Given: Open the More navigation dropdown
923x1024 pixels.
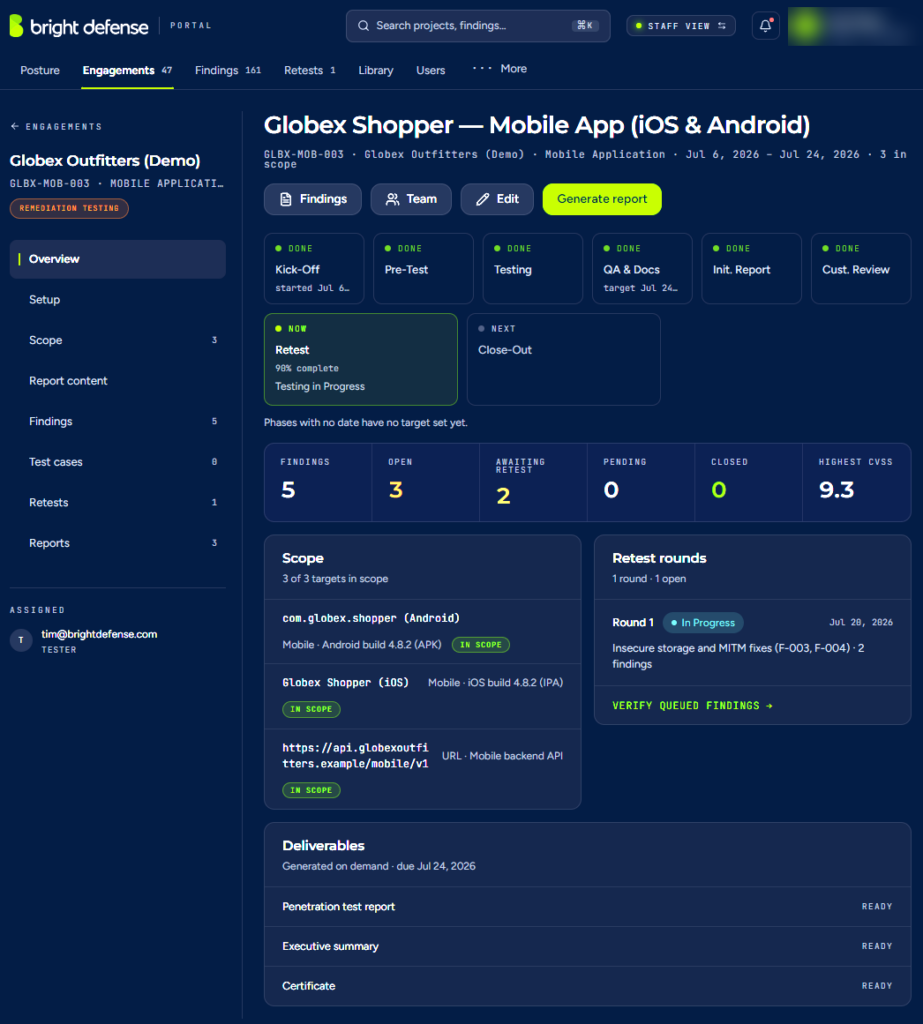Looking at the screenshot, I should pos(500,69).
